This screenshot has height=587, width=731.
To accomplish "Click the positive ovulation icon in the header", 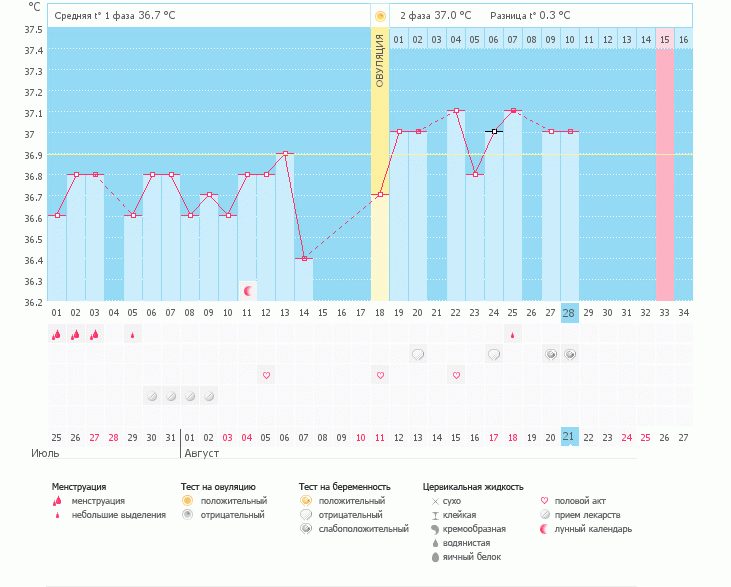I will coord(380,16).
